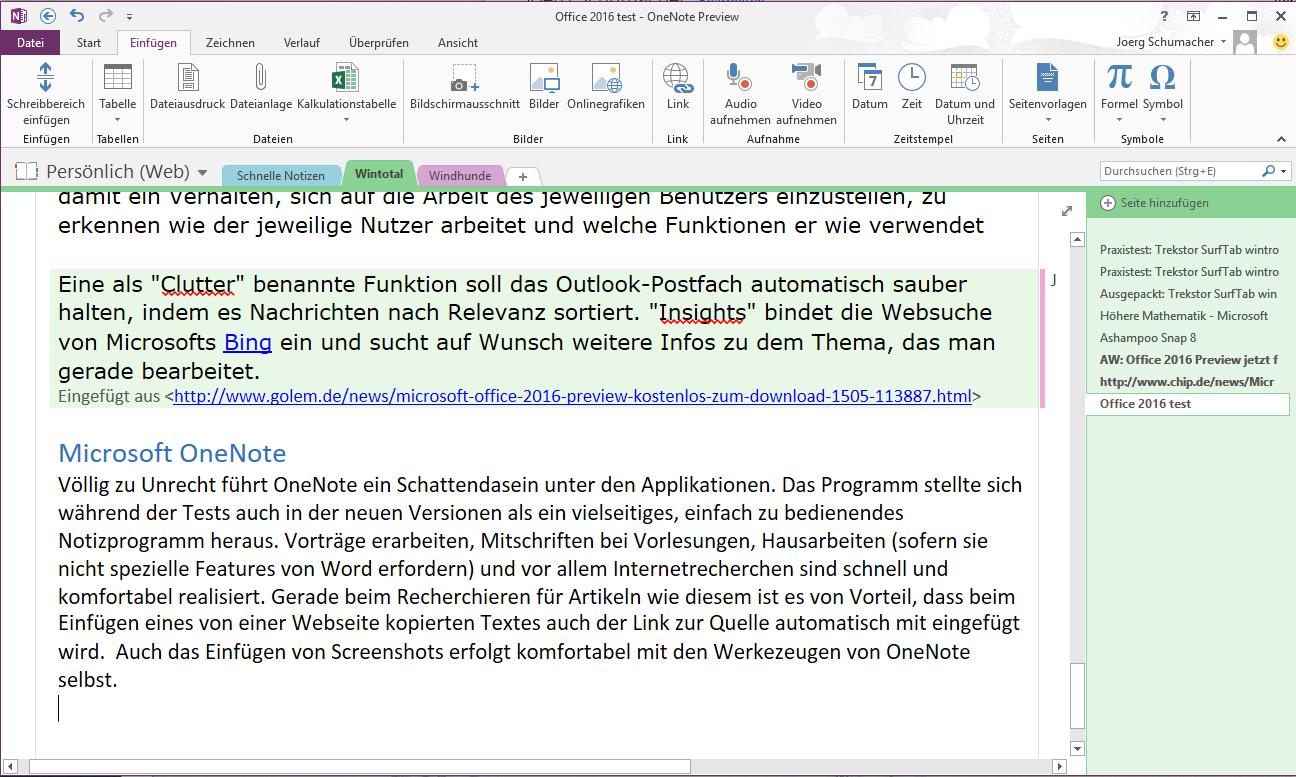Click the OneNote application icon

click(18, 16)
